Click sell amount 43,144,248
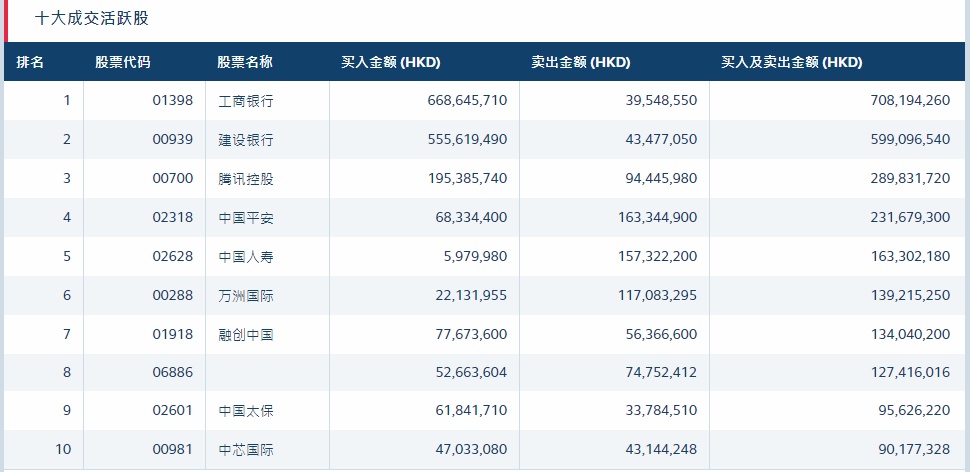 [x=661, y=449]
